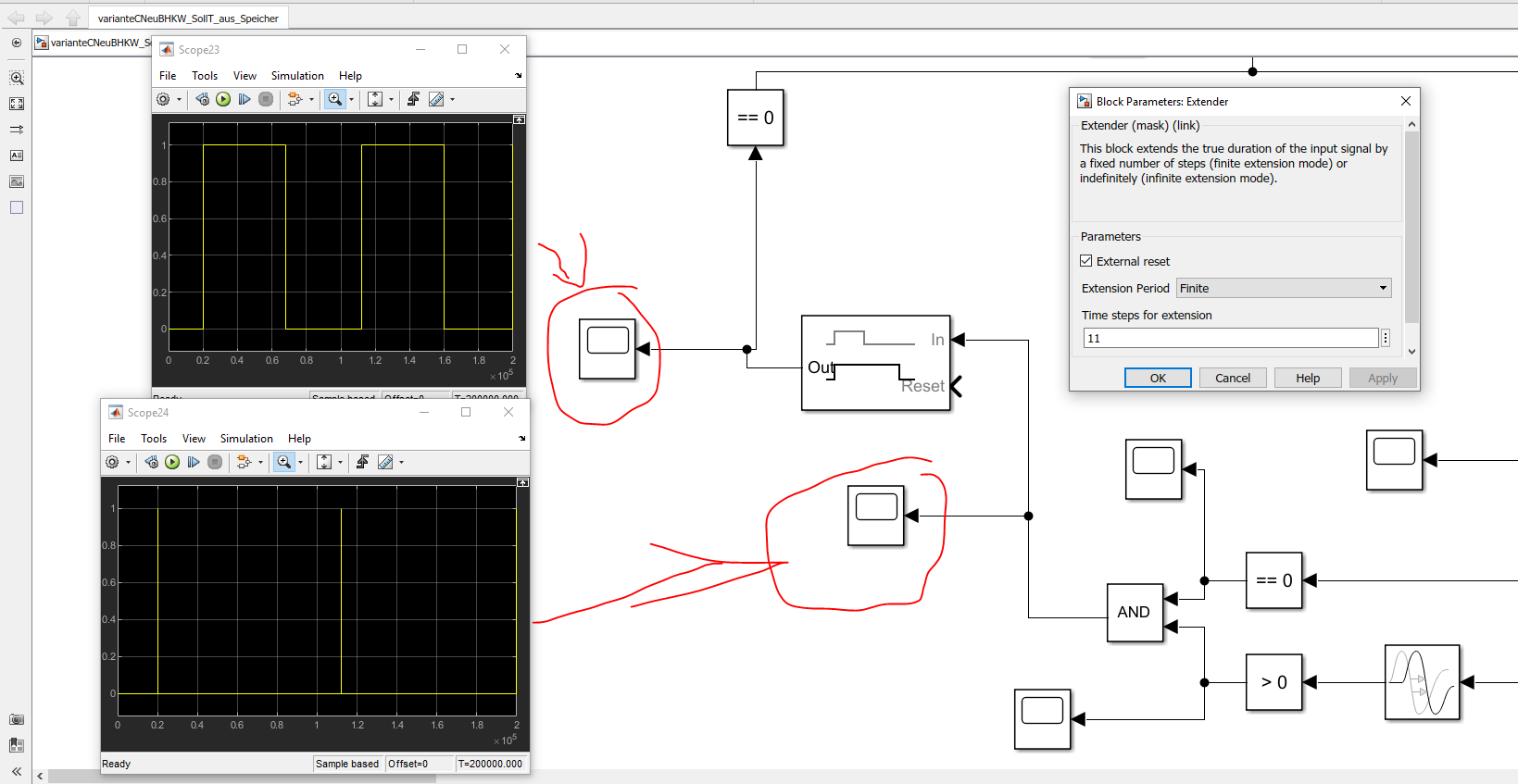Select Zoom tool in Scope24 toolbar
Viewport: 1518px width, 784px height.
[284, 462]
